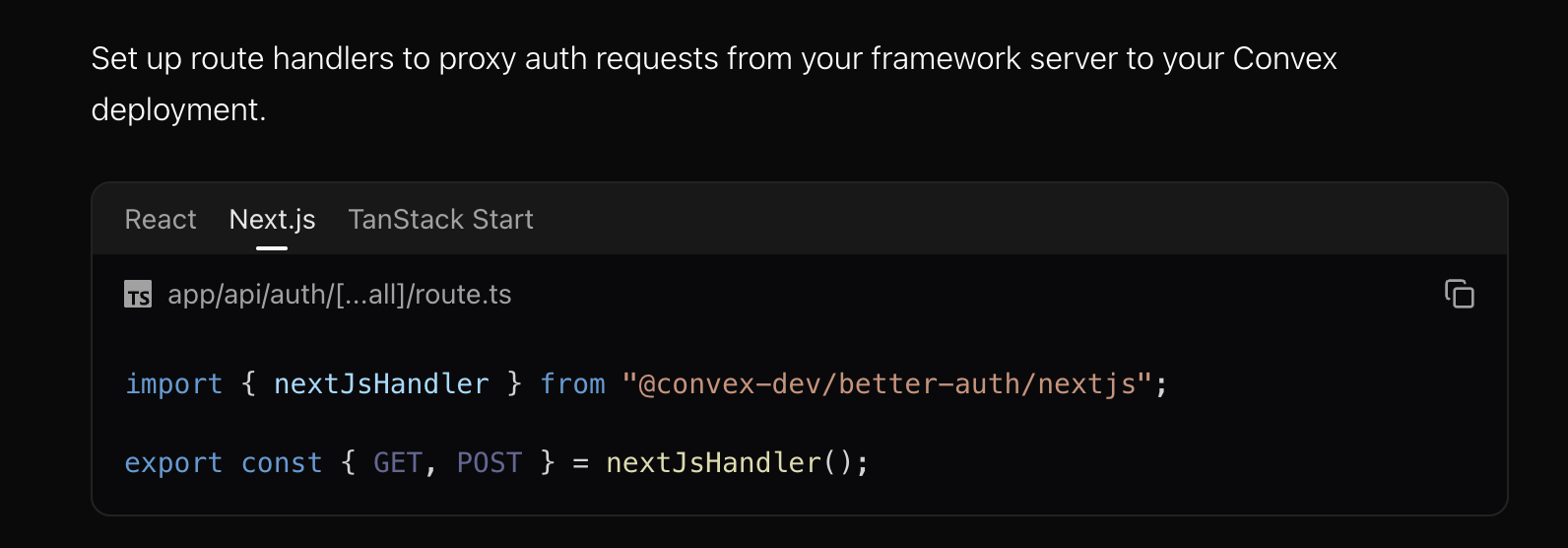Screen dimensions: 1568x548
Task: Click the export keyword in the code
Action: [x=173, y=462]
